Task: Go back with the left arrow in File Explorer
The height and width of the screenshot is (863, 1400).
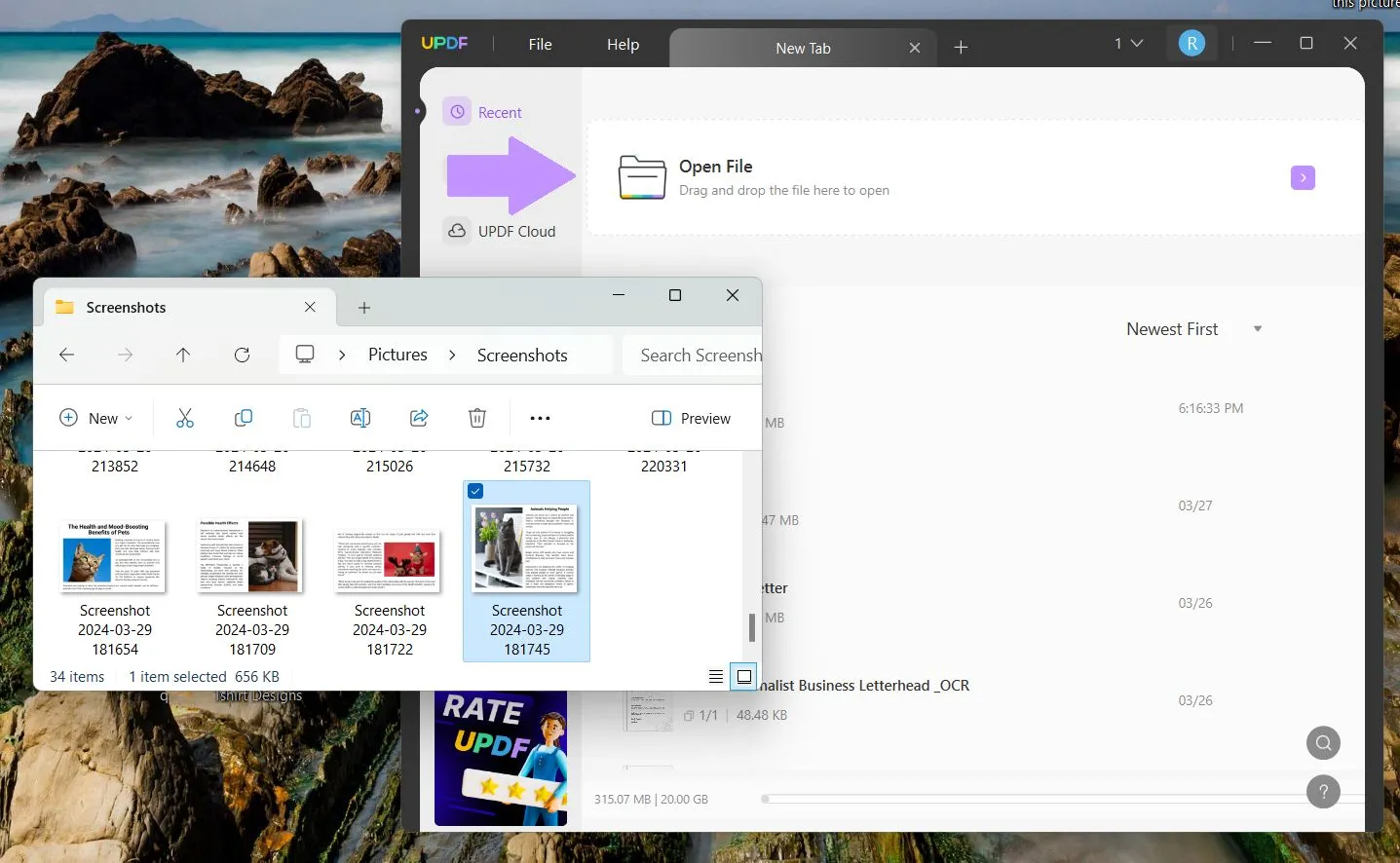Action: [x=66, y=355]
